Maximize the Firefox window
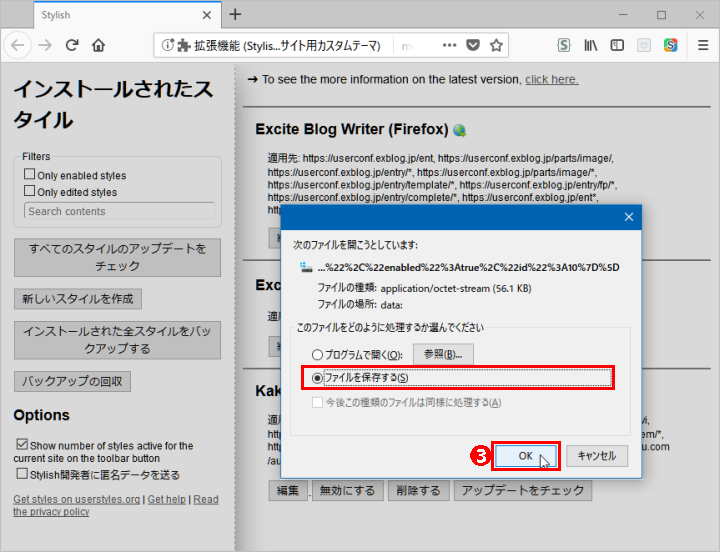This screenshot has height=552, width=720. pos(661,15)
